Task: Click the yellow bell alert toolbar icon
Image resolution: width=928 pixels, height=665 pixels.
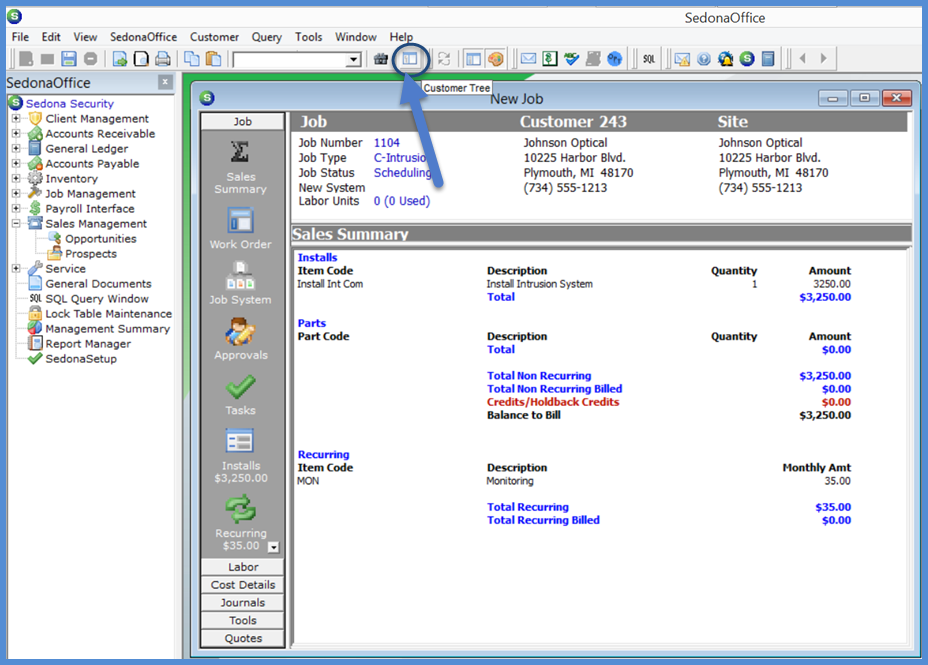Action: tap(725, 59)
